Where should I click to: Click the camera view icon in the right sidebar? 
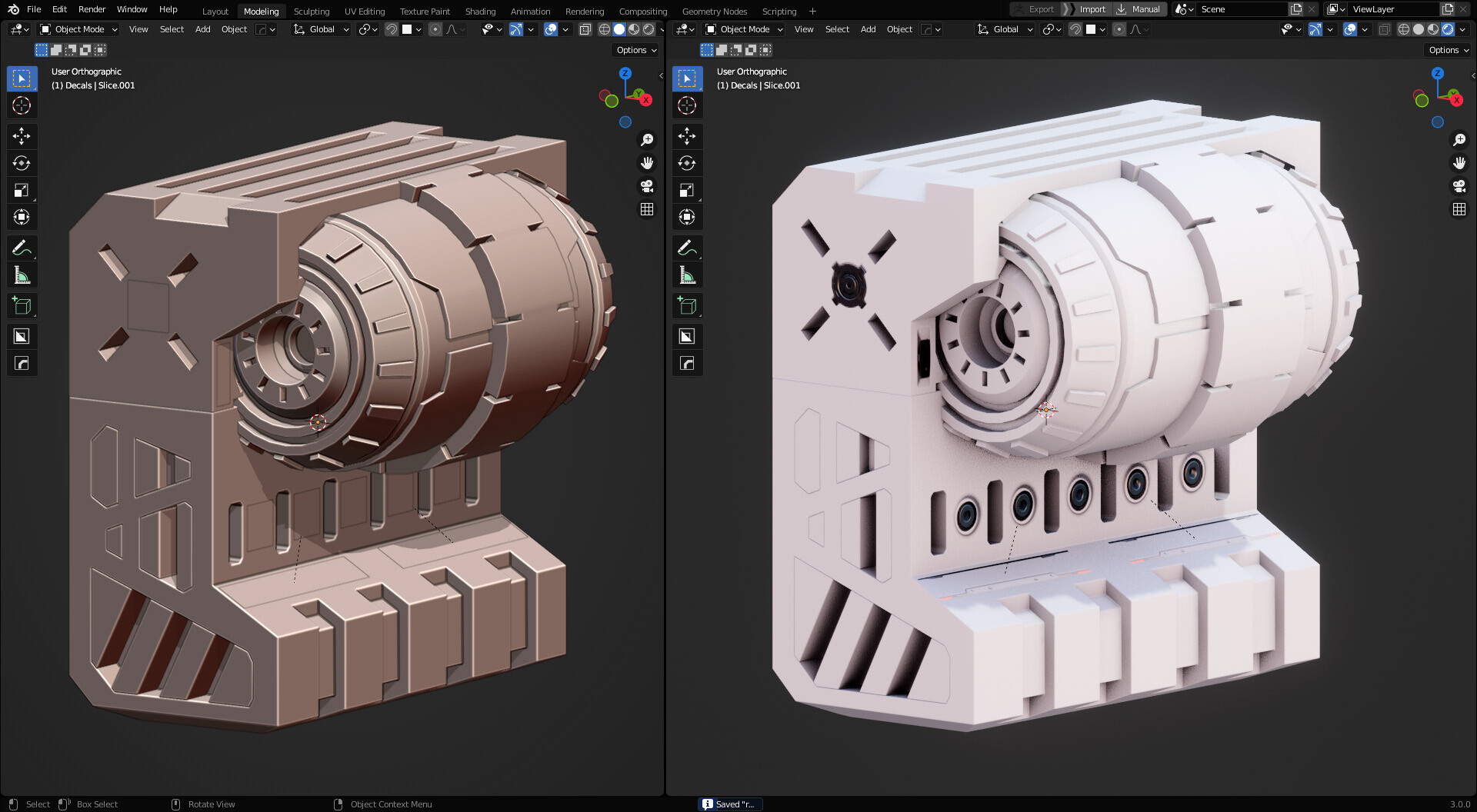(1459, 186)
